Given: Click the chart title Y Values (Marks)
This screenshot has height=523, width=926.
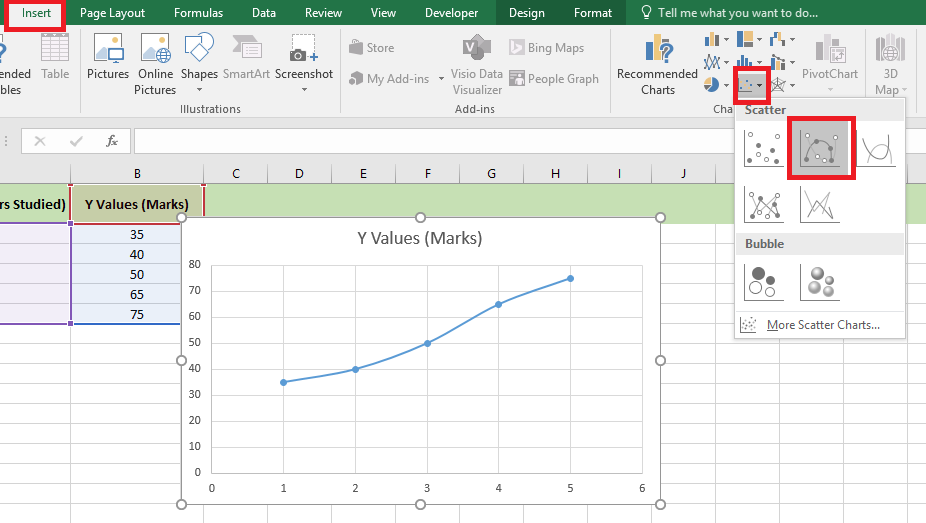Looking at the screenshot, I should coord(420,238).
